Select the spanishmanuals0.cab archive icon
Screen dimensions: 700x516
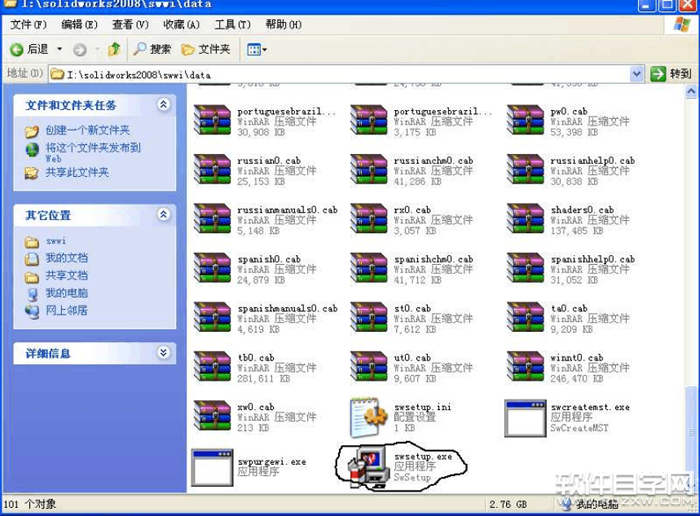[x=212, y=318]
